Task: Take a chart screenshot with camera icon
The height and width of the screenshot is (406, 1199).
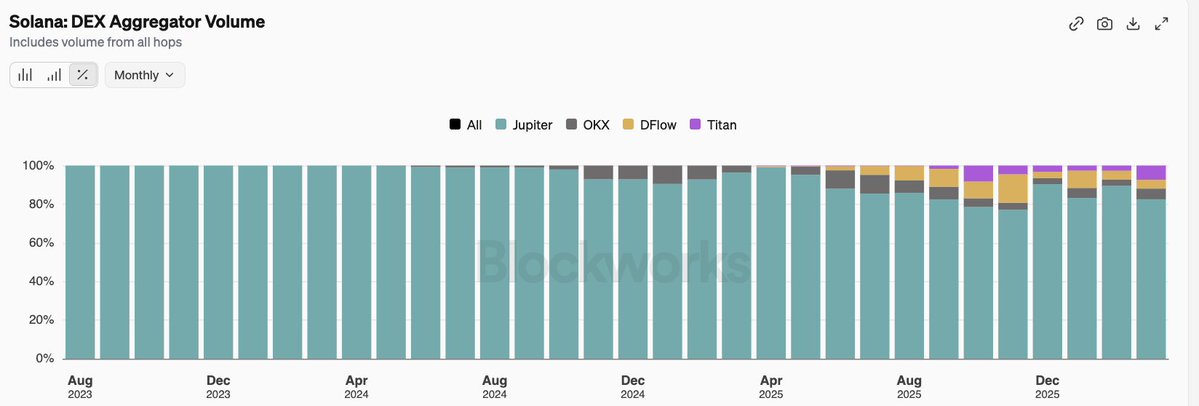Action: [x=1105, y=24]
